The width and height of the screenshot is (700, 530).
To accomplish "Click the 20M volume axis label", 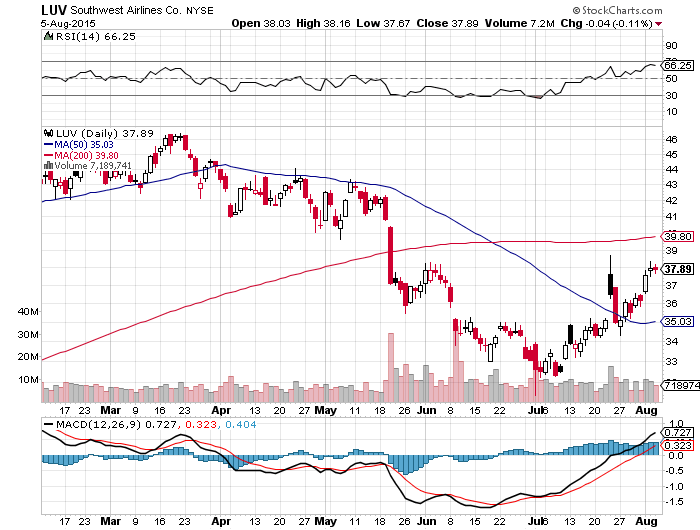I will pyautogui.click(x=28, y=356).
